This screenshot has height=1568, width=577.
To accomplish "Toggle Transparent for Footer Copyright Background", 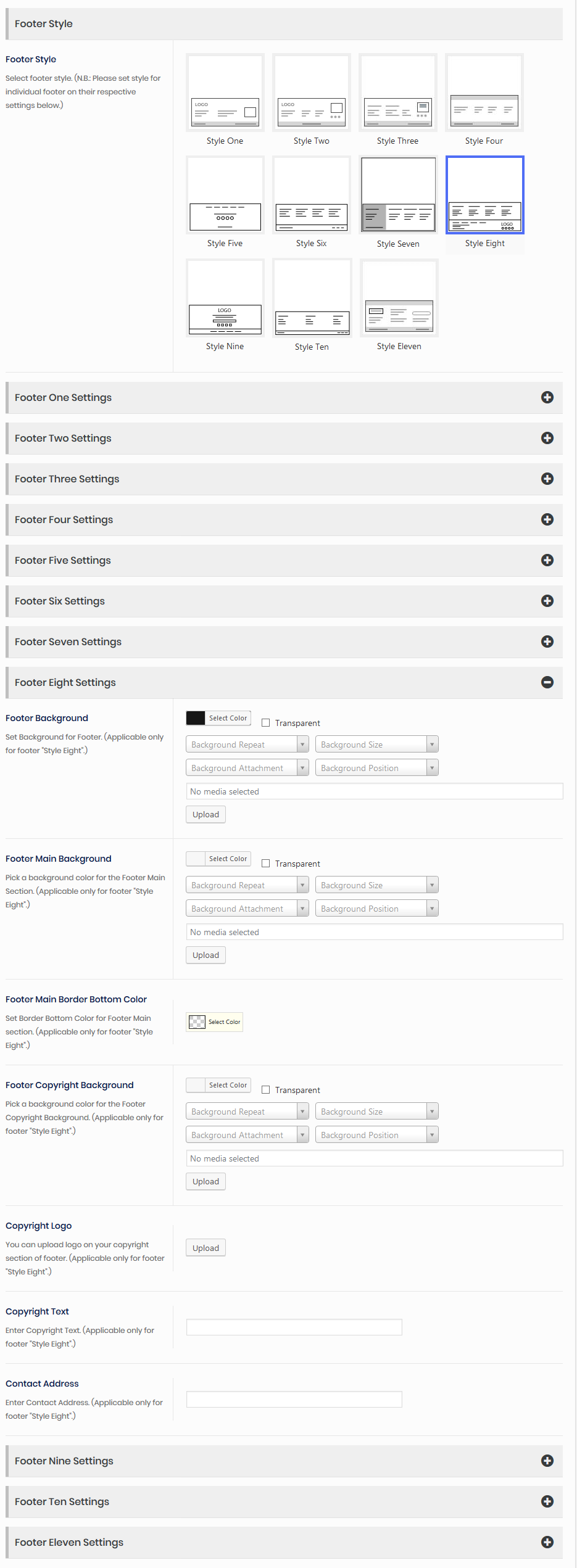I will [x=266, y=1090].
